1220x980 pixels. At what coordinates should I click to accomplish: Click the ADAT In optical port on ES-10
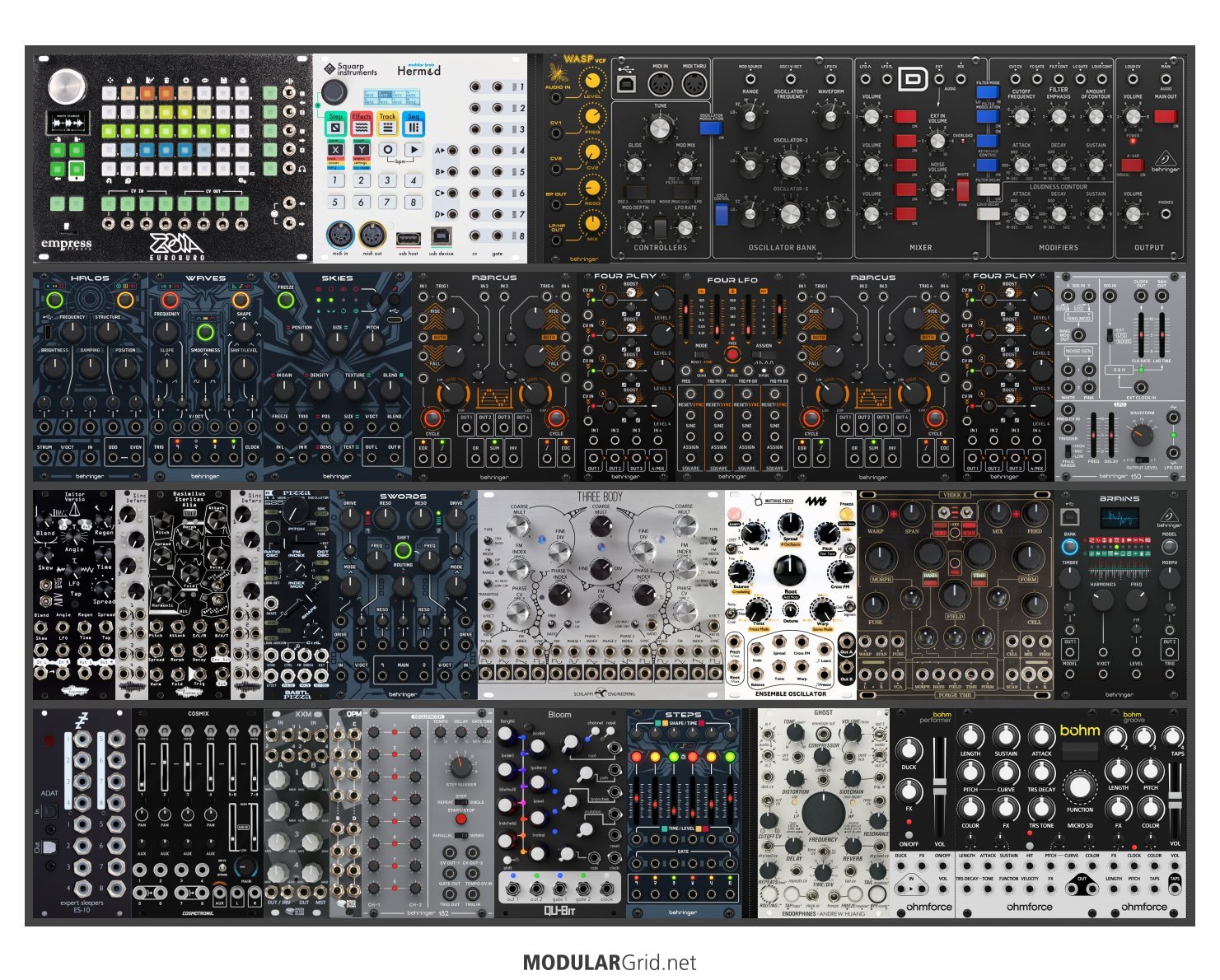point(49,812)
